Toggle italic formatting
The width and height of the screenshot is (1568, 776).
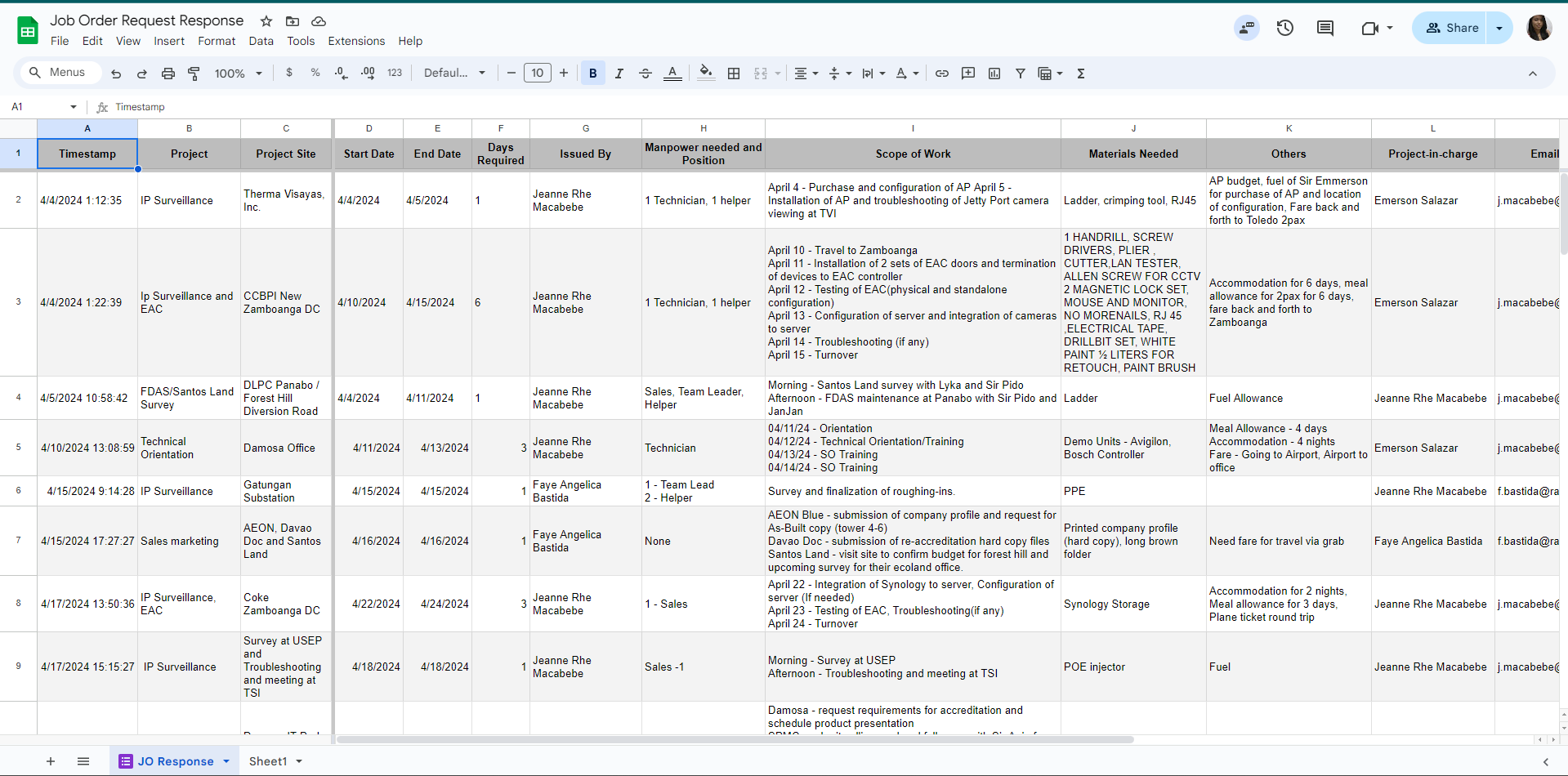coord(619,74)
